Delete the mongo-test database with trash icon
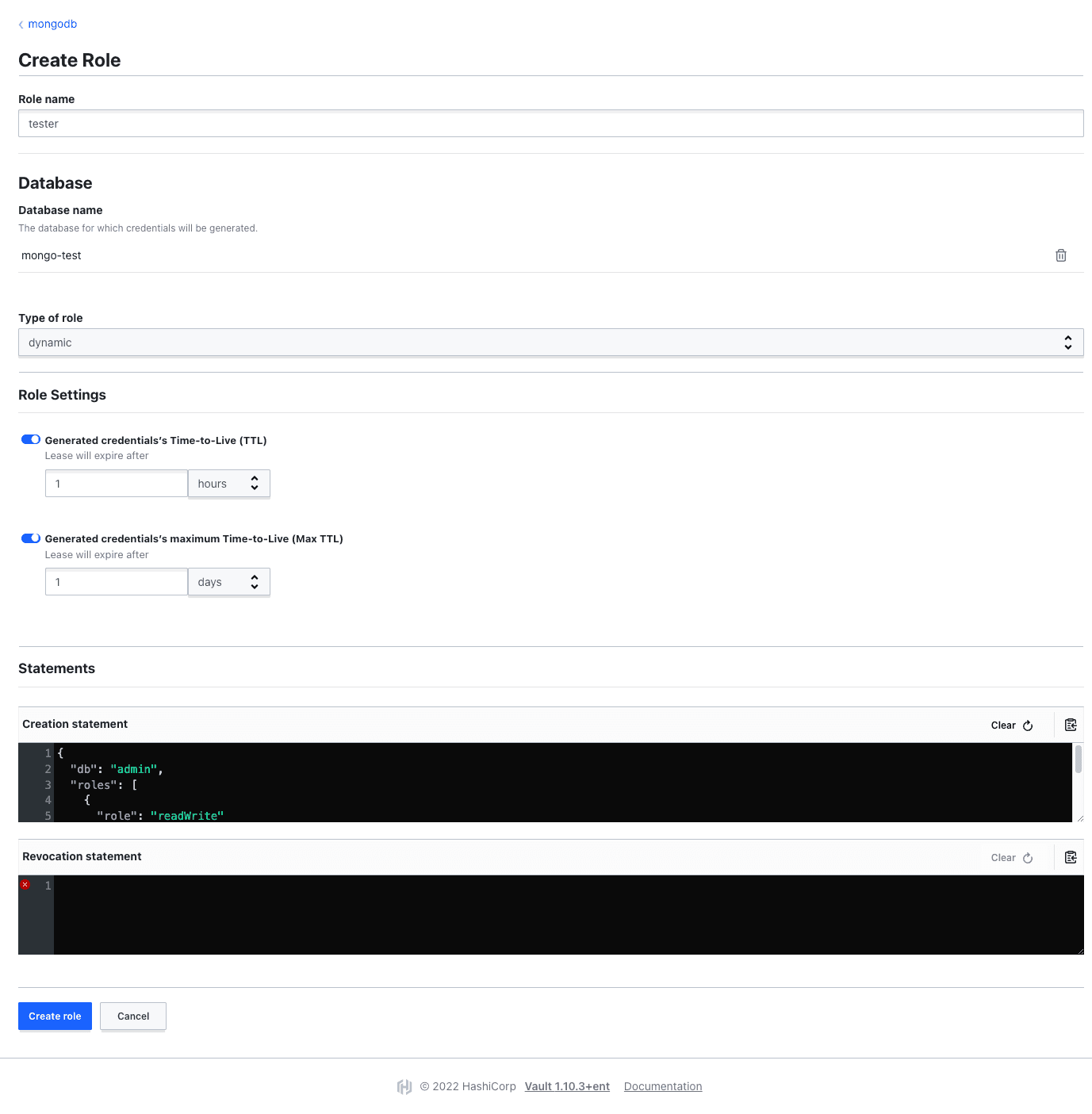Screen dimensions: 1092x1114 [x=1060, y=255]
